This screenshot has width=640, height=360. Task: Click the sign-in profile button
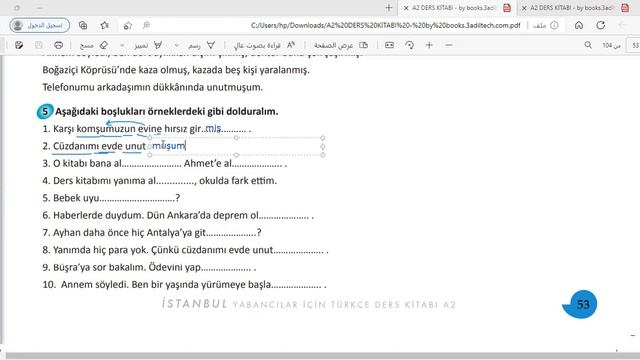tap(40, 25)
